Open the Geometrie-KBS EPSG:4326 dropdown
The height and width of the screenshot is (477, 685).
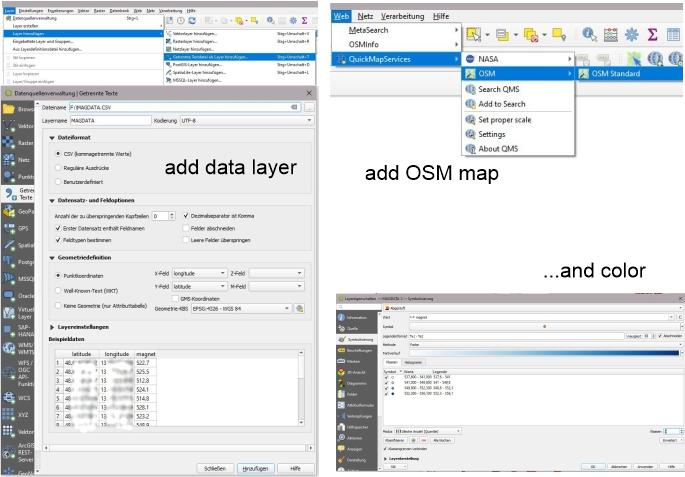pos(241,308)
